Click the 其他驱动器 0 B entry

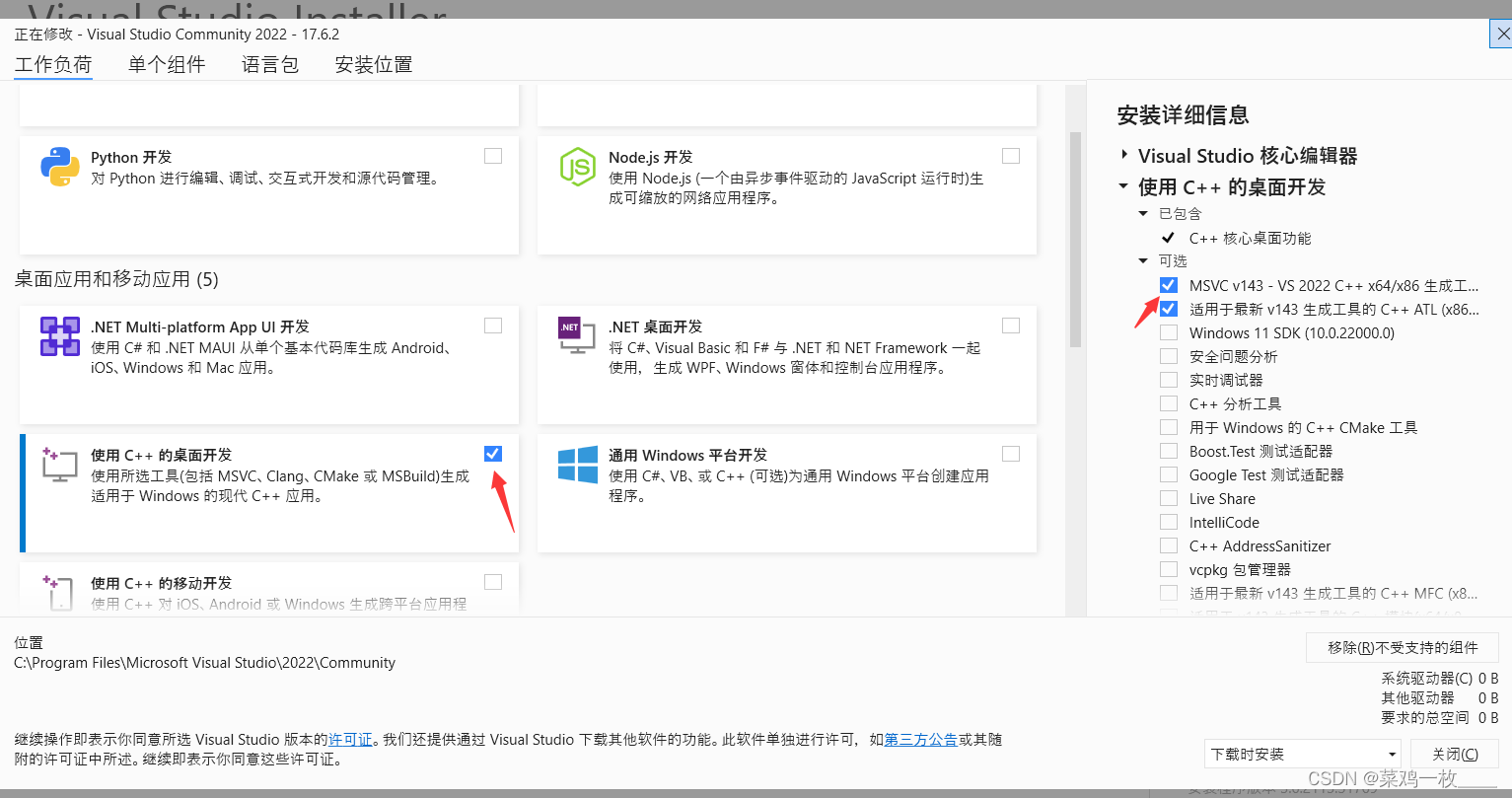[x=1442, y=697]
